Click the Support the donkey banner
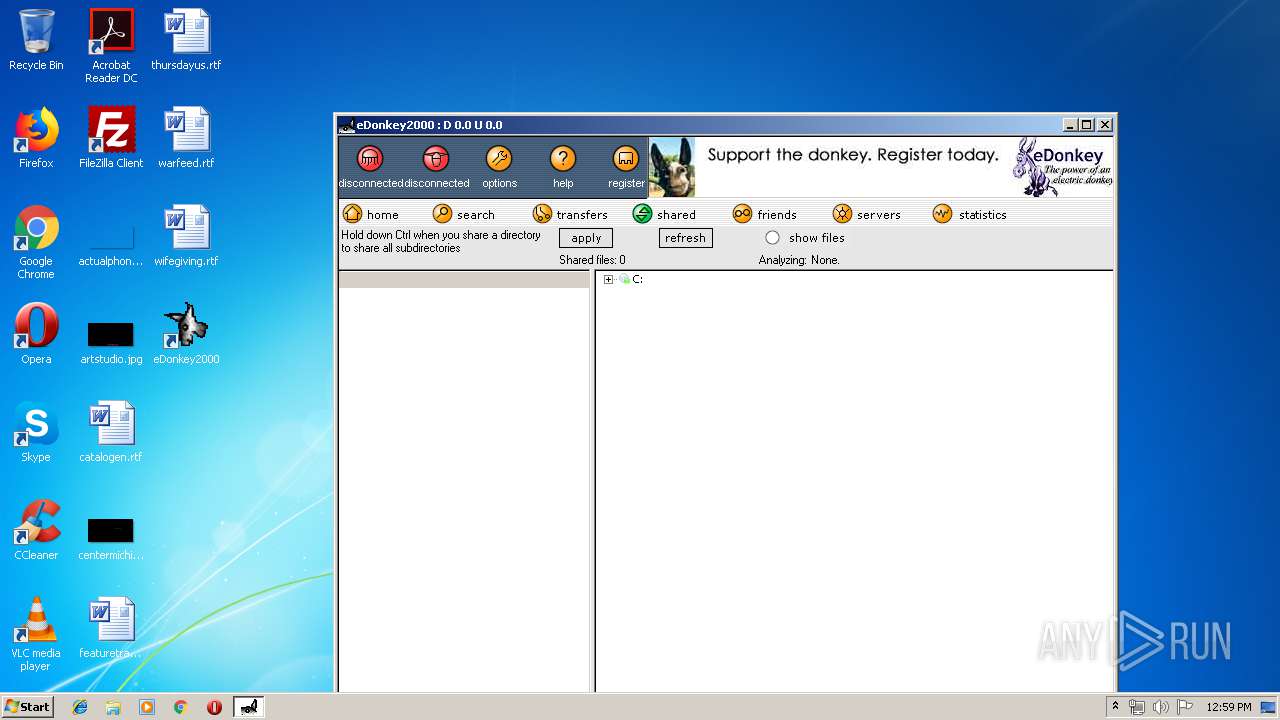1280x720 pixels. click(853, 155)
